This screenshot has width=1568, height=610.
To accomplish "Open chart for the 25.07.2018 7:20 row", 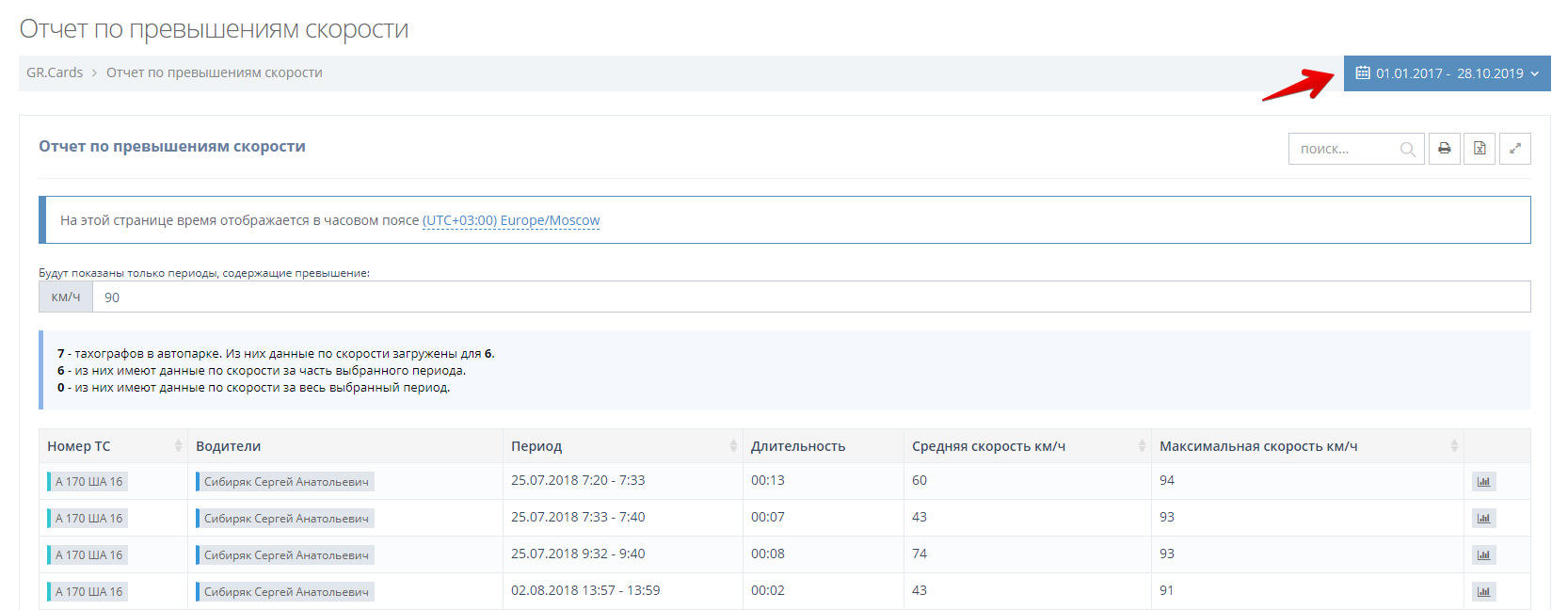I will click(x=1483, y=482).
